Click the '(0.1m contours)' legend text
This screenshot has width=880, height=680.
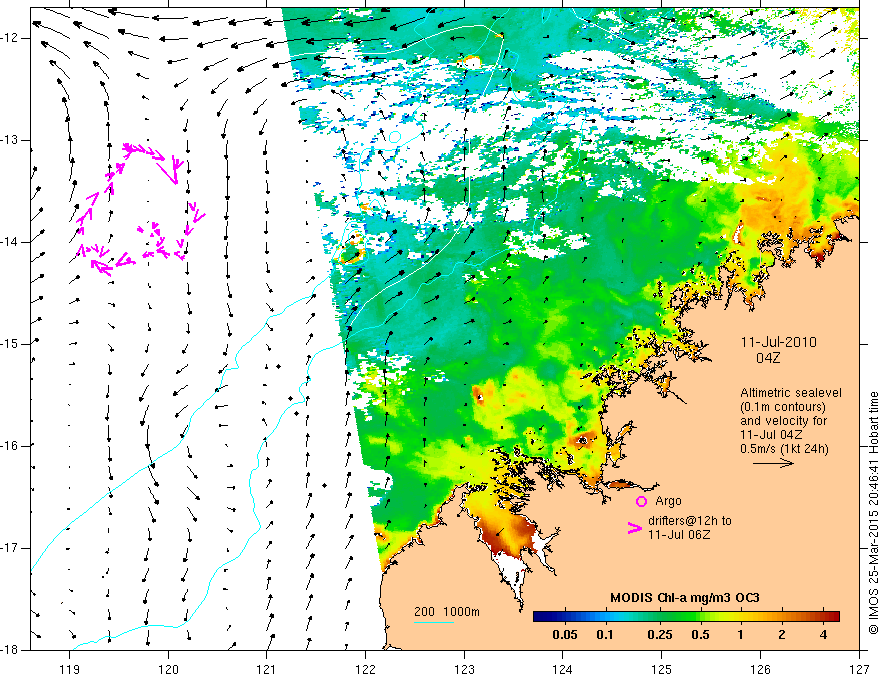783,407
